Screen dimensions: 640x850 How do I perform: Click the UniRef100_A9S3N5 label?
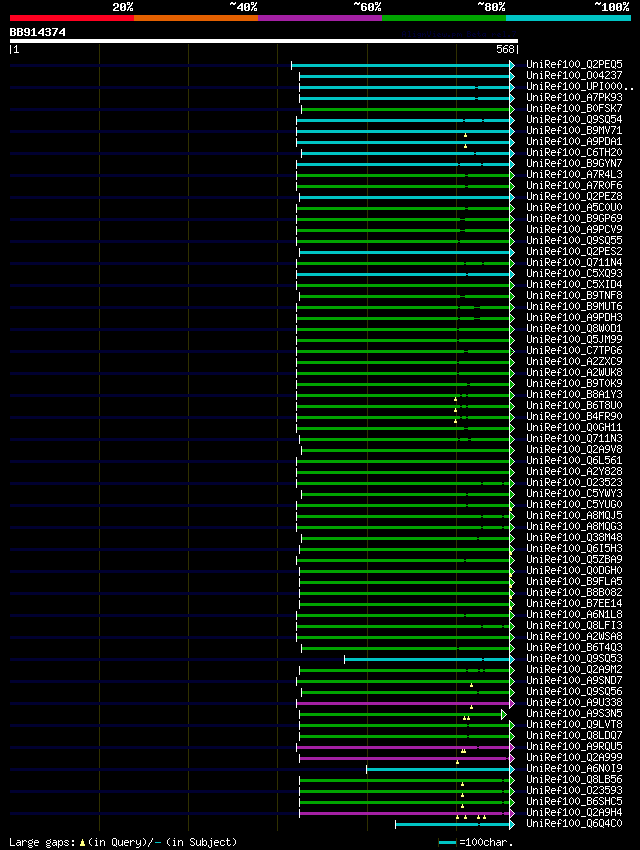[x=574, y=714]
